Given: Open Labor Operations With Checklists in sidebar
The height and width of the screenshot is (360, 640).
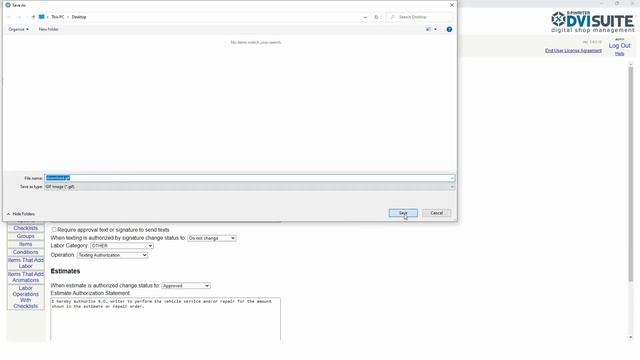Looking at the screenshot, I should click(25, 297).
